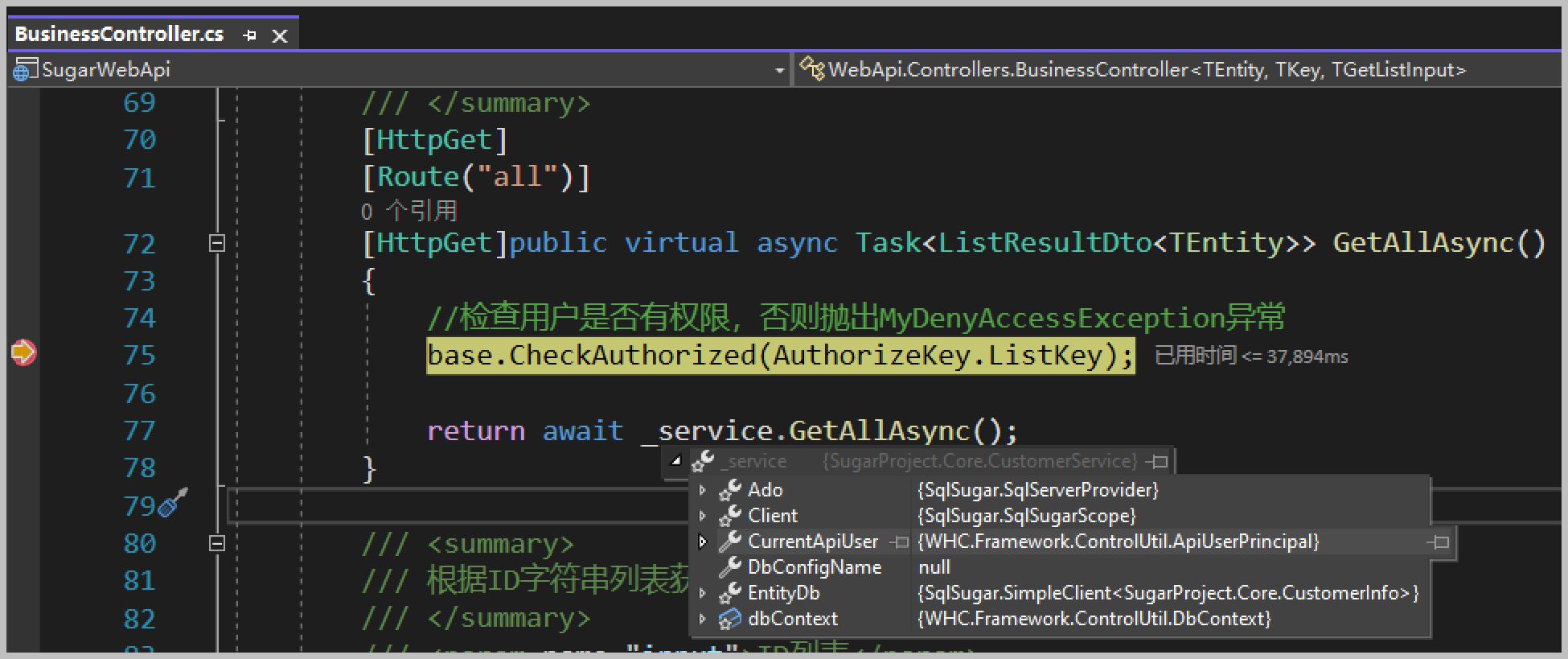The height and width of the screenshot is (659, 1568).
Task: Click the _service field icon in datatip
Action: click(x=703, y=461)
